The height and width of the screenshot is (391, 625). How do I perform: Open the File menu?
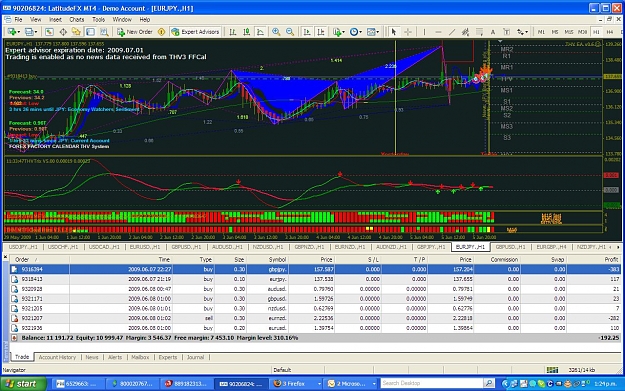click(x=18, y=20)
